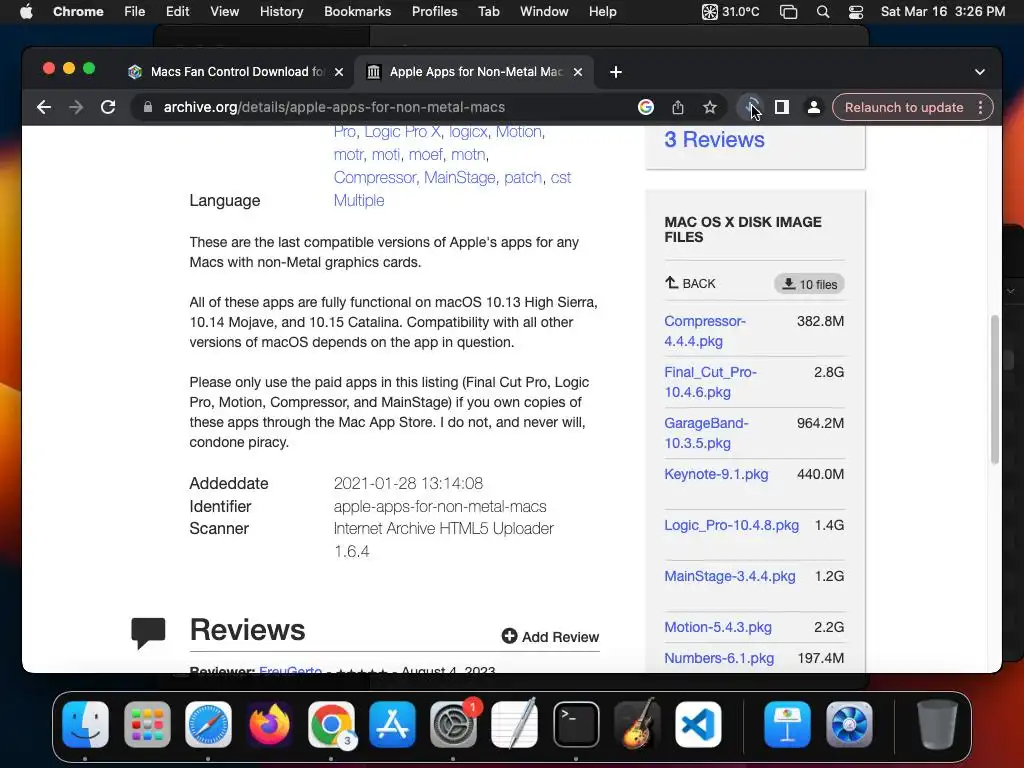Open the History menu

click(x=281, y=11)
